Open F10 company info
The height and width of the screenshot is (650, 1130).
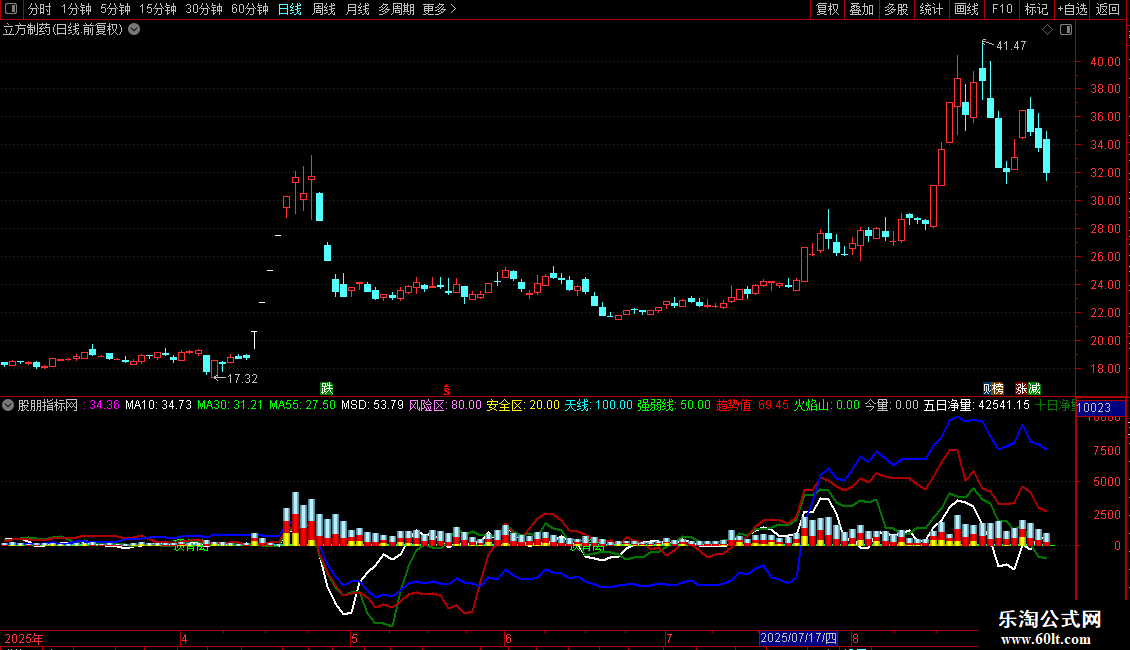click(1002, 9)
